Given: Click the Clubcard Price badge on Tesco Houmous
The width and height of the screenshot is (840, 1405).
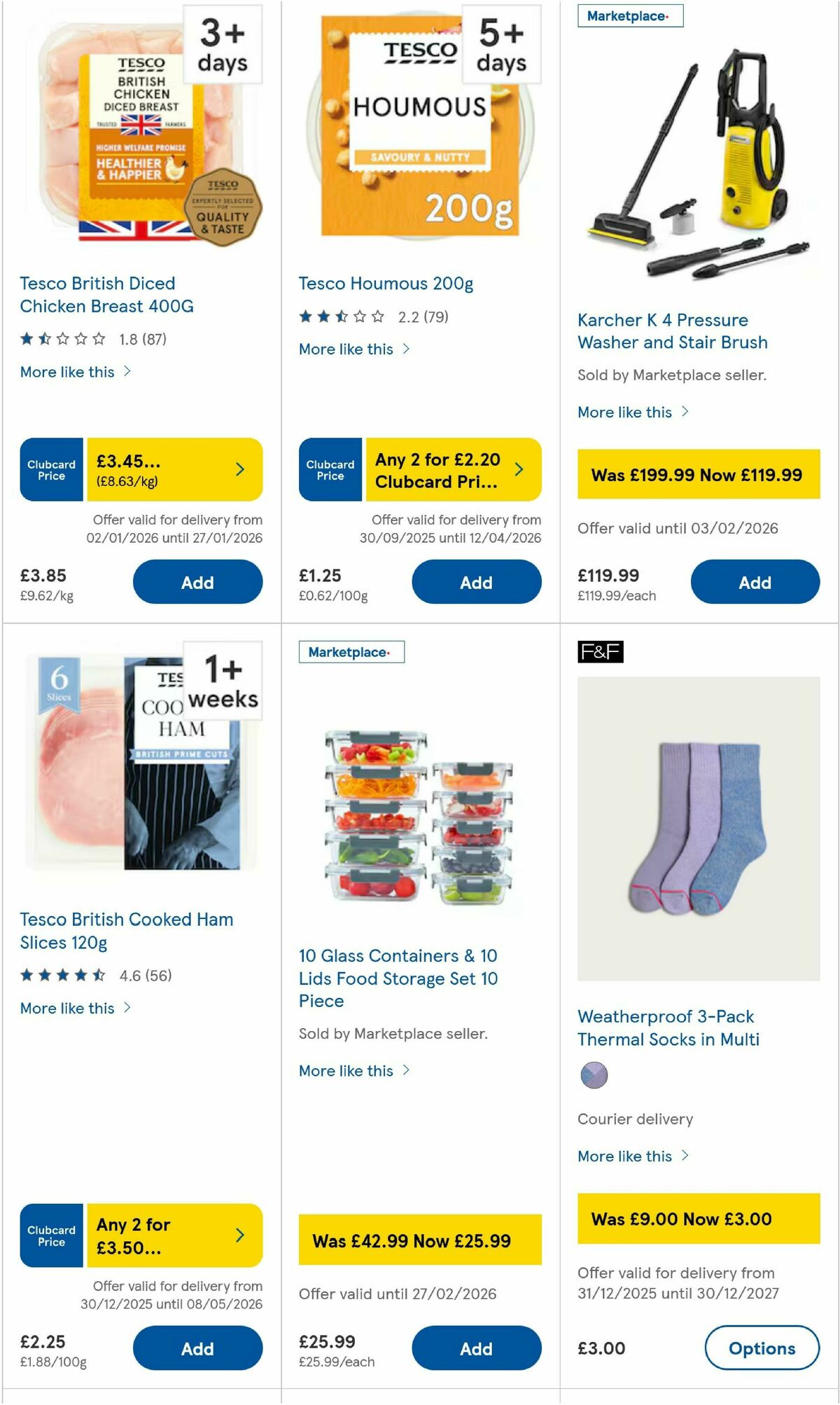Looking at the screenshot, I should click(329, 469).
